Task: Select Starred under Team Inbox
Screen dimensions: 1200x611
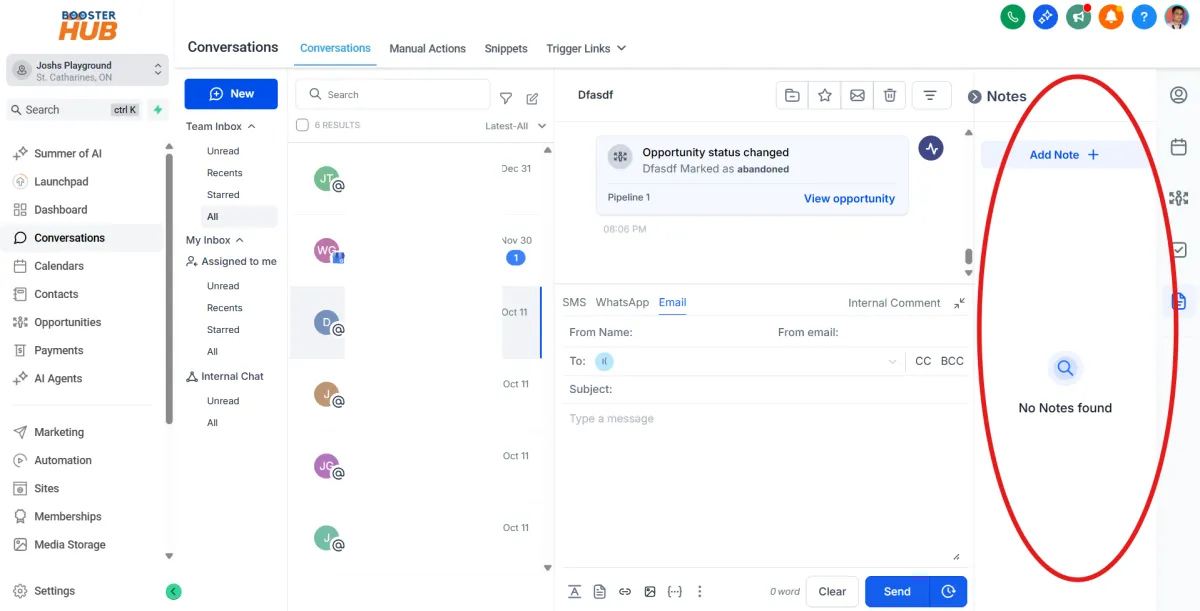Action: [223, 195]
